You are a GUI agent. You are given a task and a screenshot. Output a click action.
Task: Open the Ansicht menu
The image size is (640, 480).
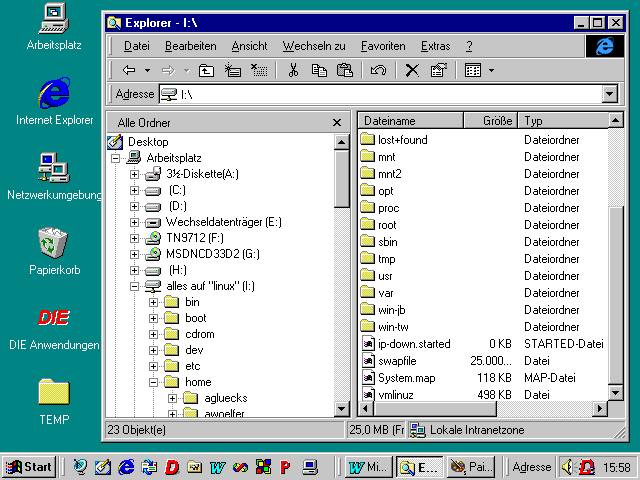tap(249, 46)
